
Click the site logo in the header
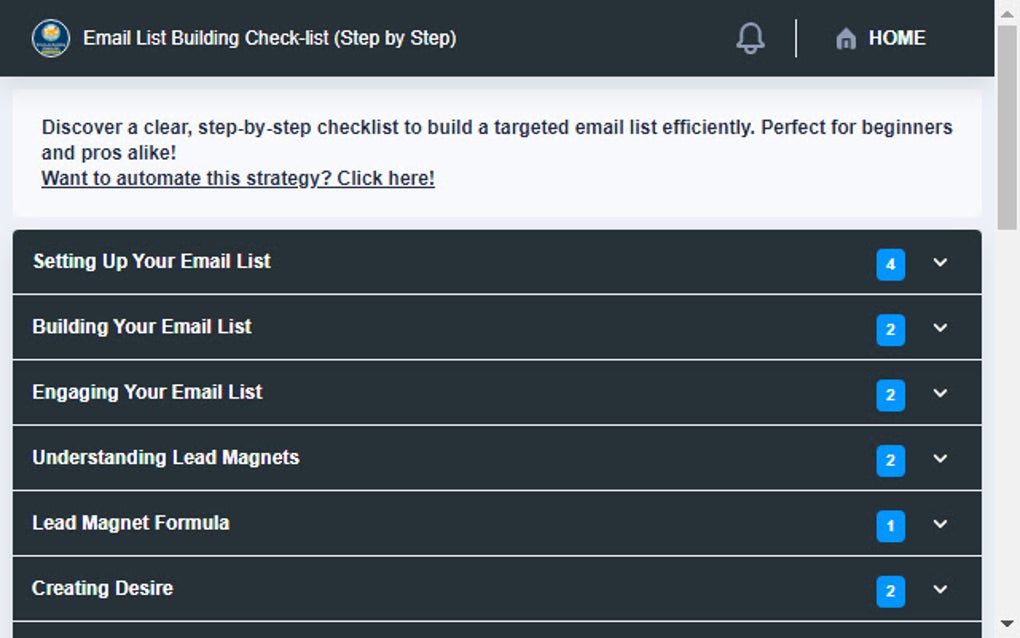(x=50, y=38)
